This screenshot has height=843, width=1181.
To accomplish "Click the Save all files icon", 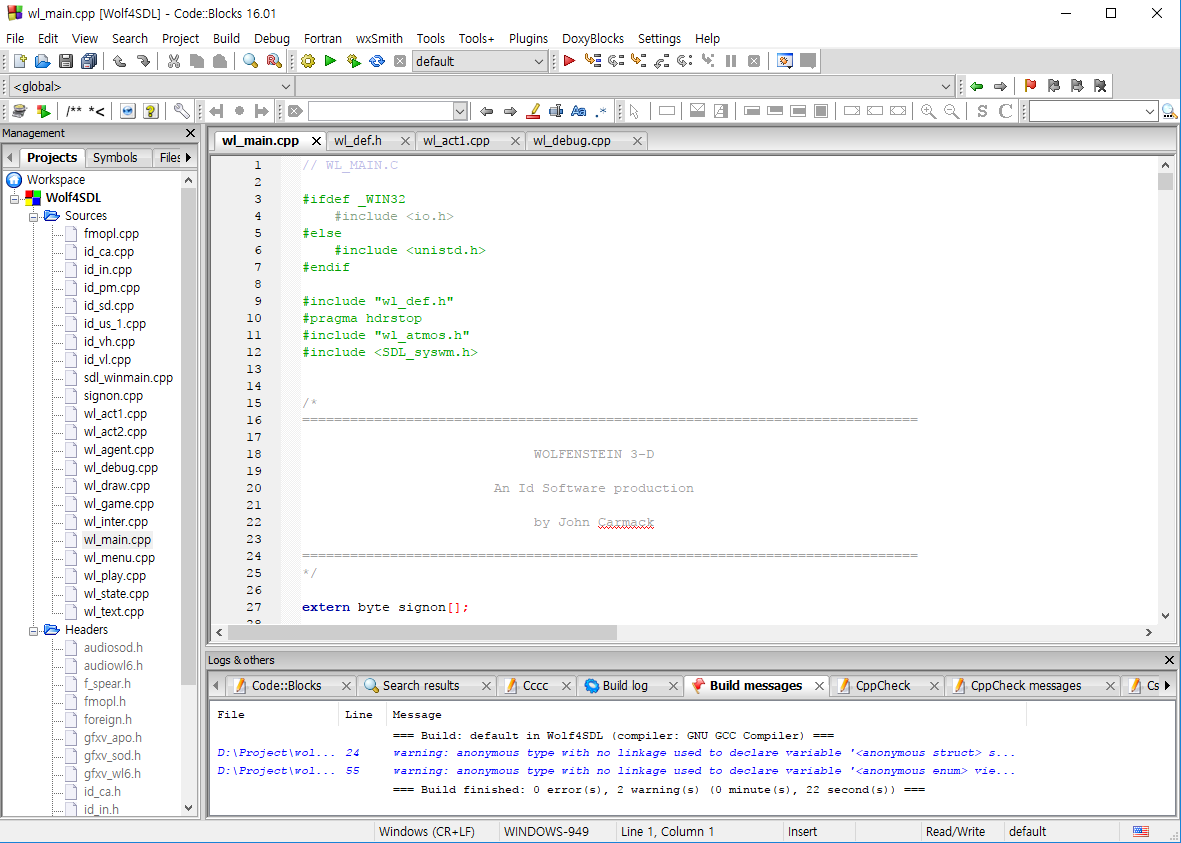I will (89, 62).
